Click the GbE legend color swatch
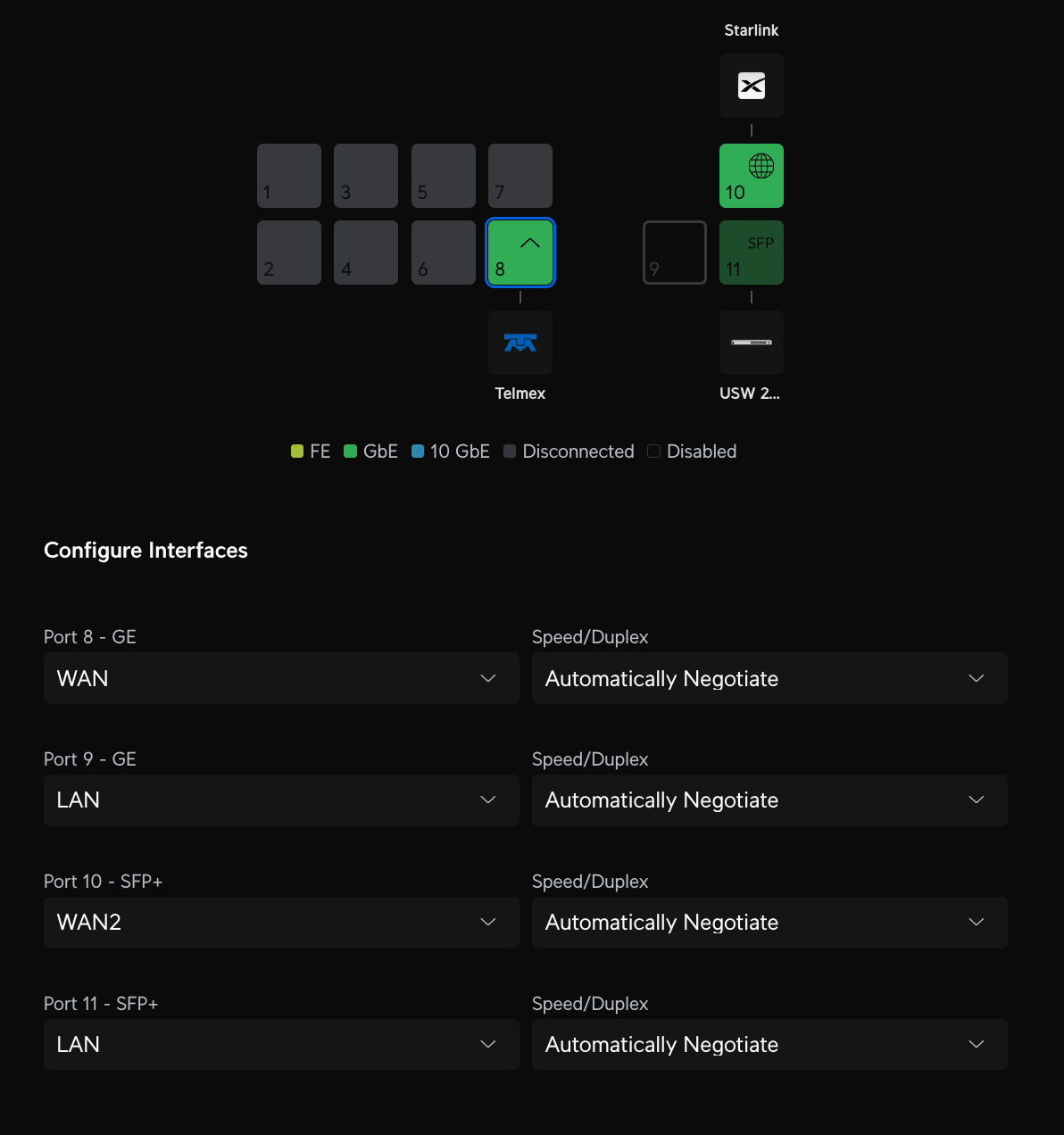Screen dimensions: 1064x1135 click(351, 452)
